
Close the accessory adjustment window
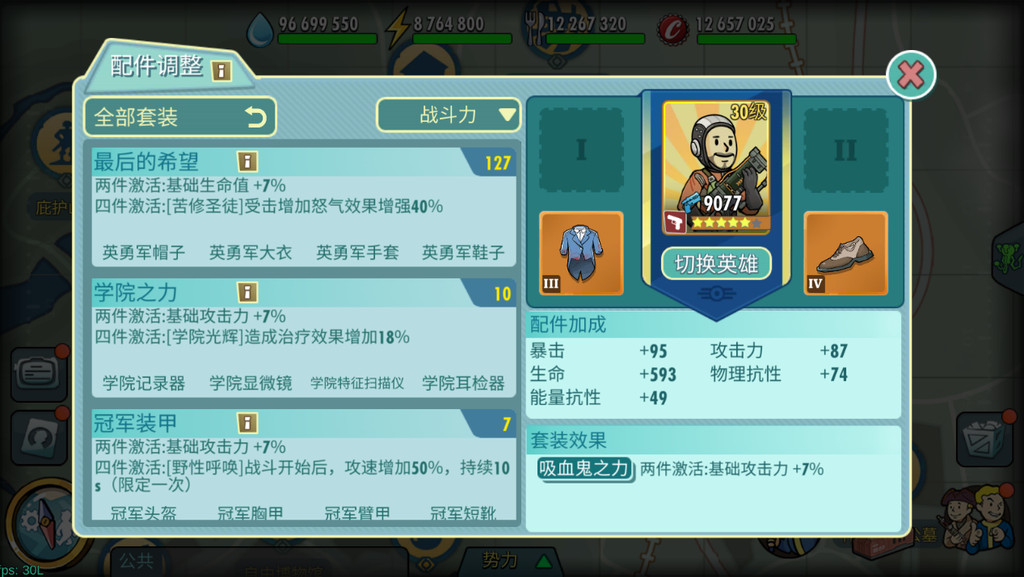click(x=910, y=74)
